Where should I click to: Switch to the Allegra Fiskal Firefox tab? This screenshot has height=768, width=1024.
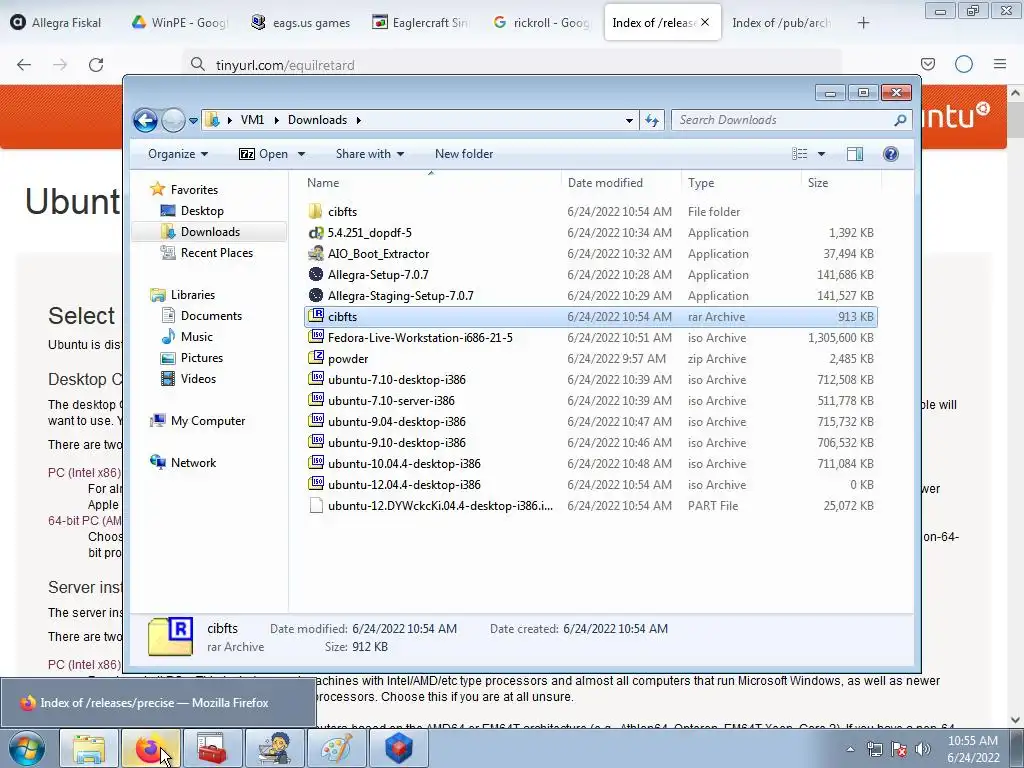click(57, 23)
